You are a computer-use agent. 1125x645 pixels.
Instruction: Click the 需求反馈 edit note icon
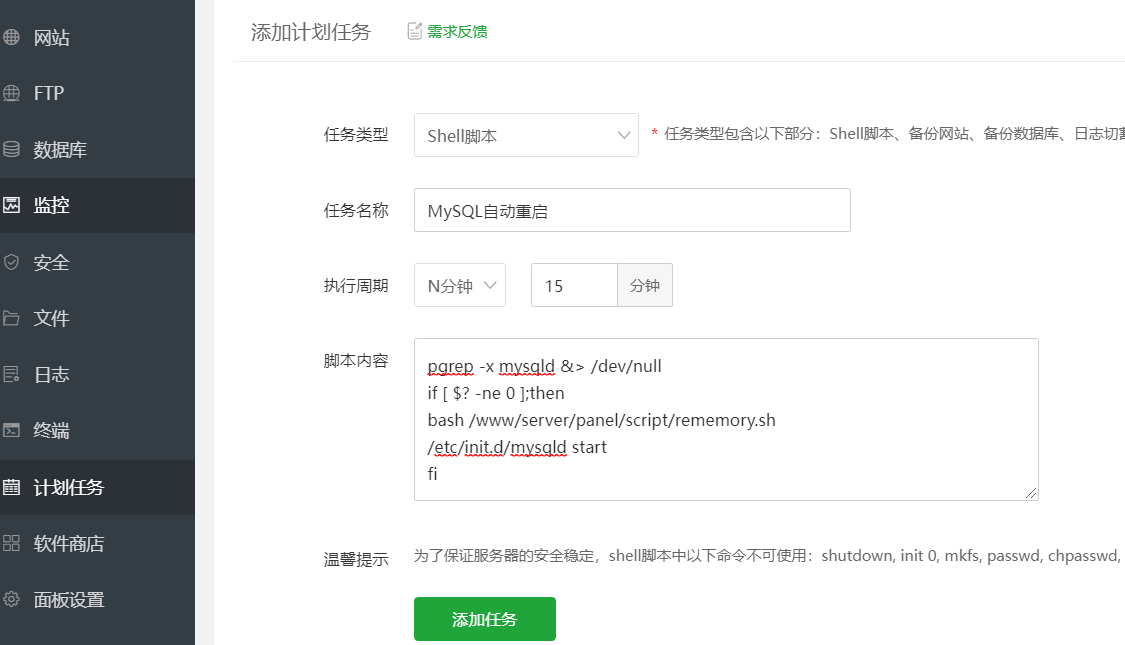[415, 31]
